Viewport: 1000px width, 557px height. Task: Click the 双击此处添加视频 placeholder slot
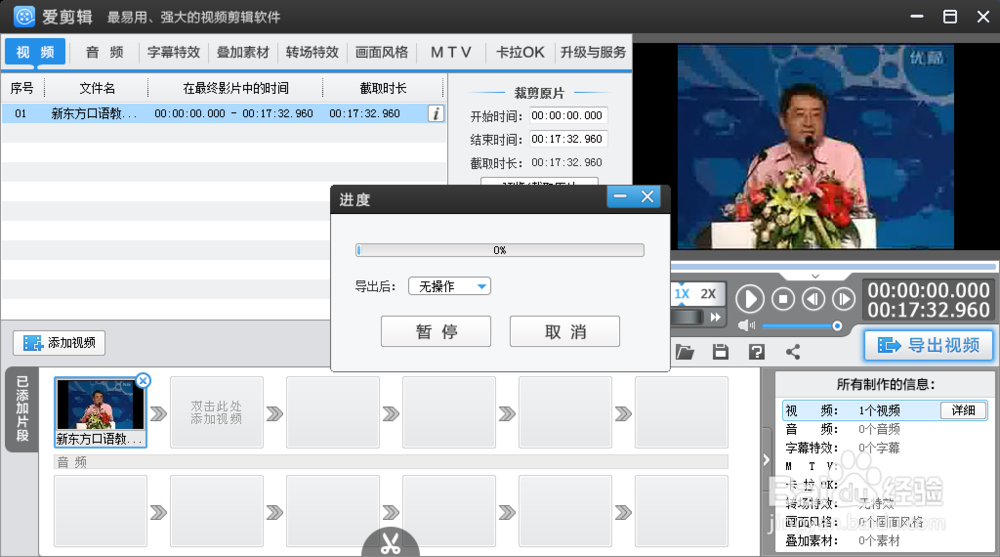217,412
